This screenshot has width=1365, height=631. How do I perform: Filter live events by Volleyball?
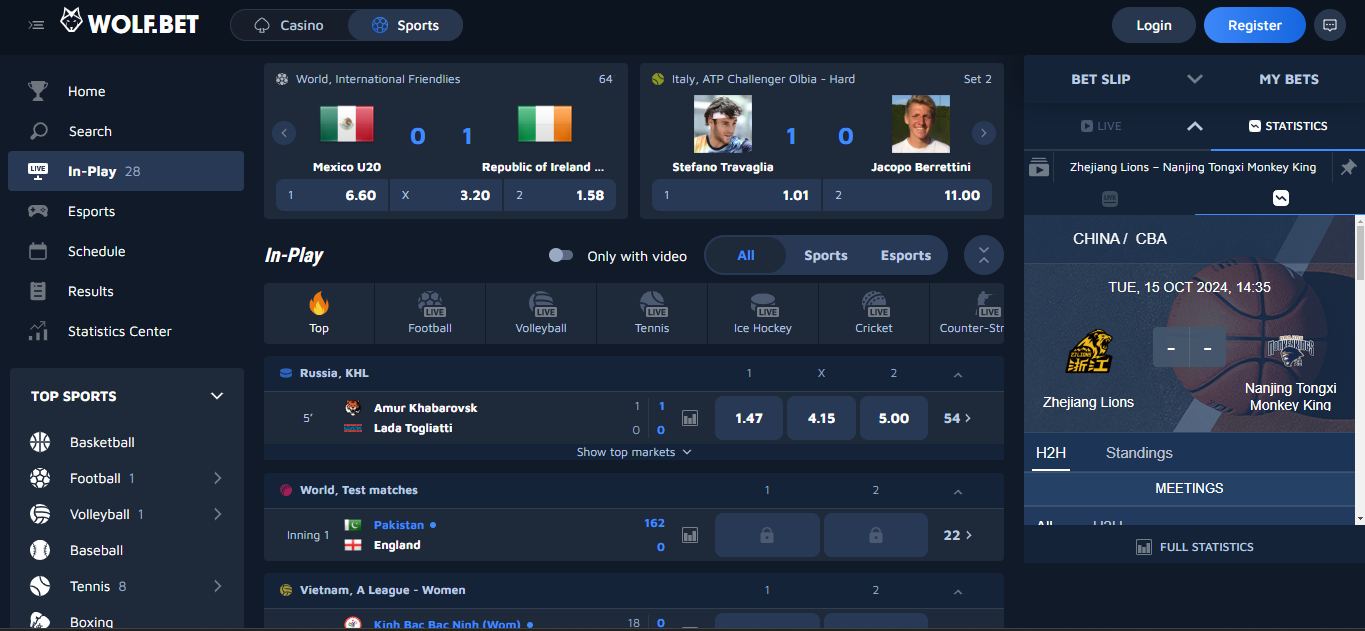541,313
